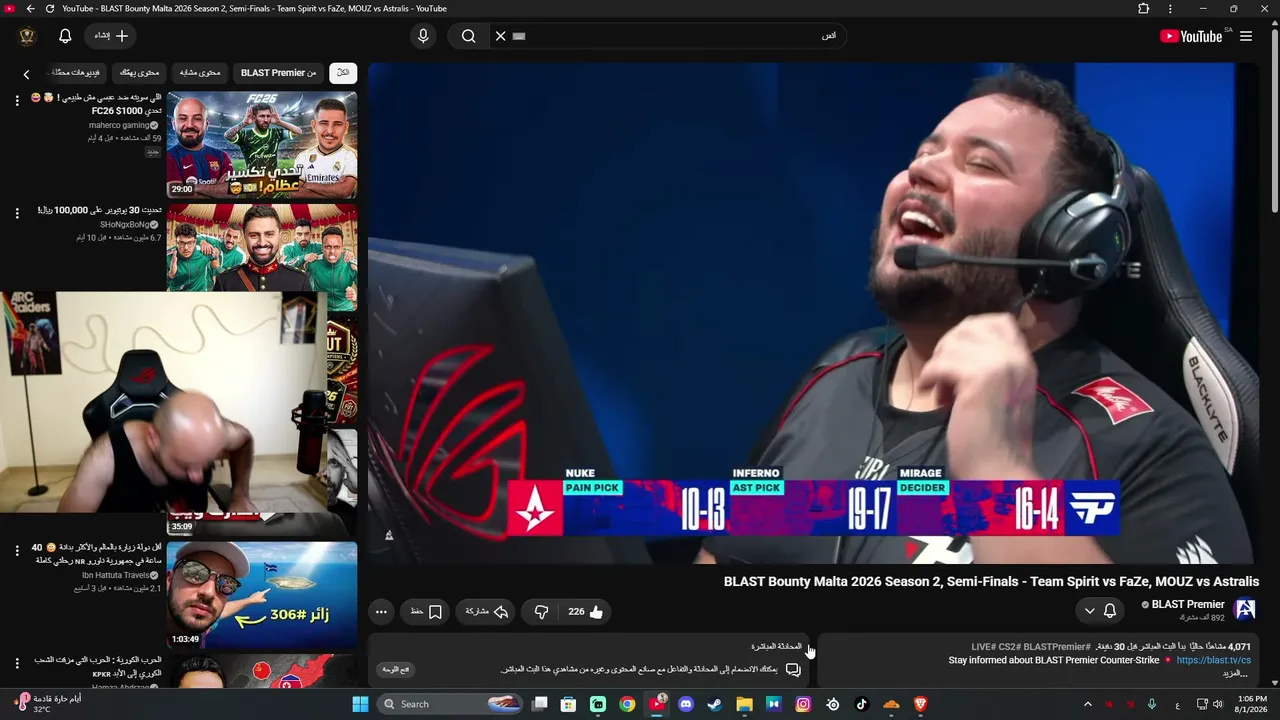Open the BLAST Premier channel avatar

pos(1245,609)
